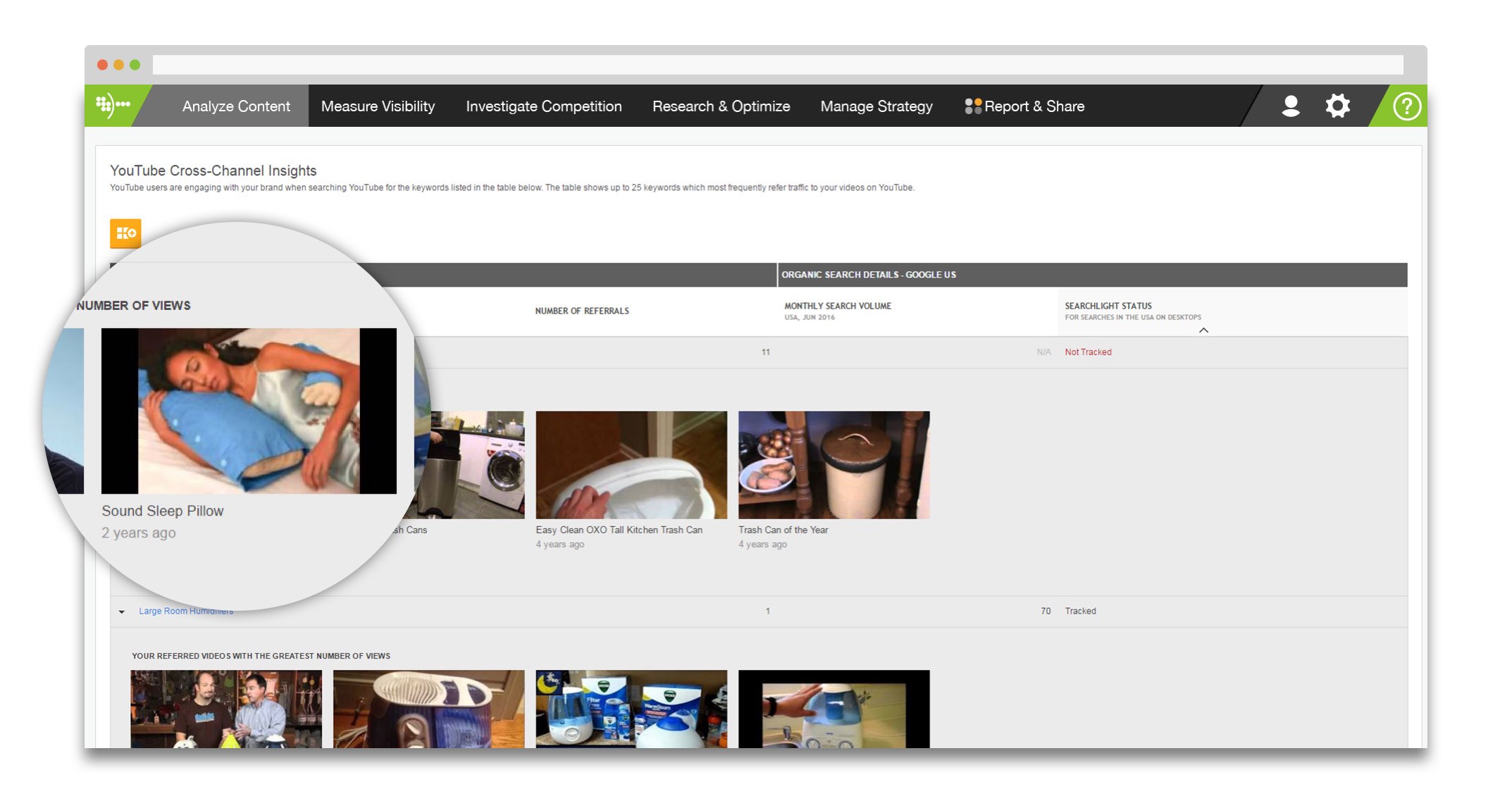Open the Analyze Content tab

(236, 106)
